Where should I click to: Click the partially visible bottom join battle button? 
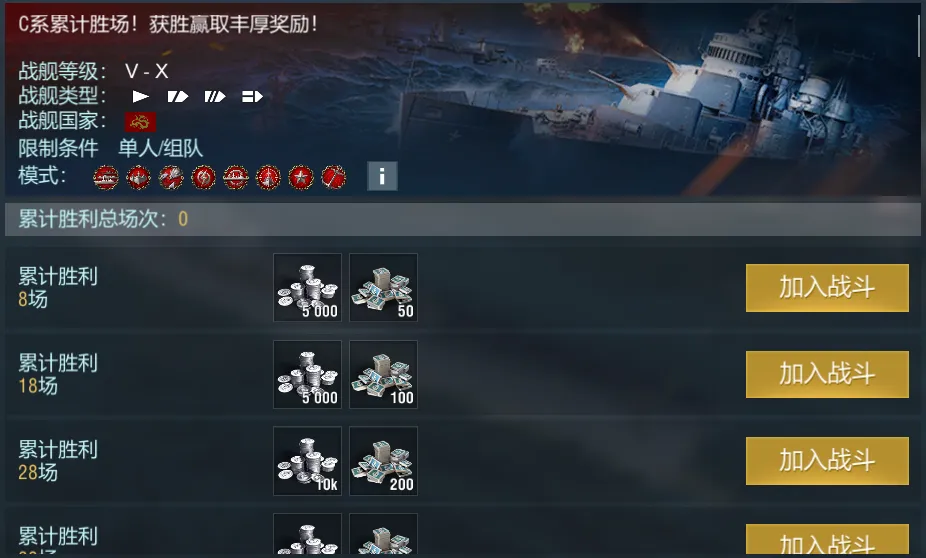(x=827, y=539)
